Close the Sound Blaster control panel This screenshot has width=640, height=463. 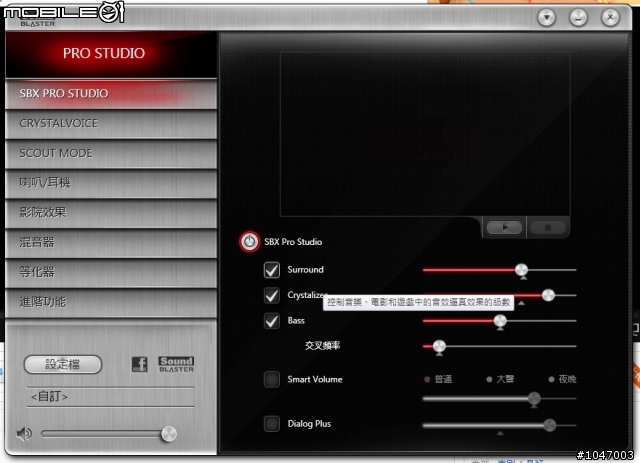coord(610,18)
